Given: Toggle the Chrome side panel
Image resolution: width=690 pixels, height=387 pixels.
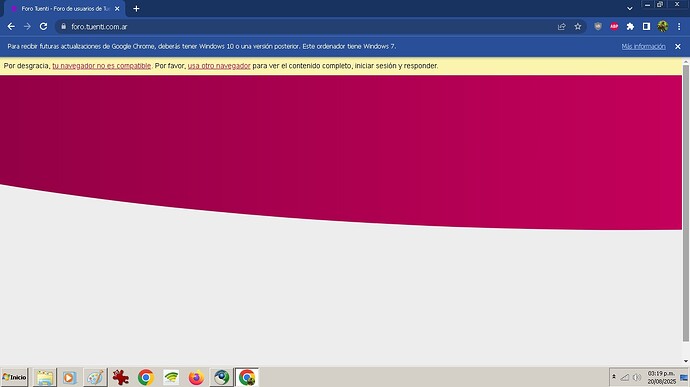Looking at the screenshot, I should pyautogui.click(x=646, y=26).
